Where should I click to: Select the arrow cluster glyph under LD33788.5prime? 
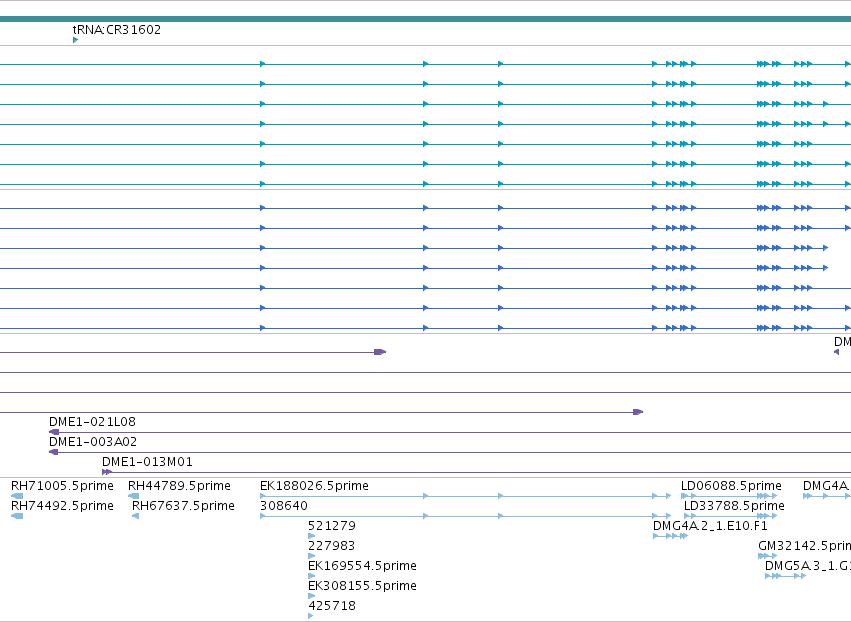731,516
